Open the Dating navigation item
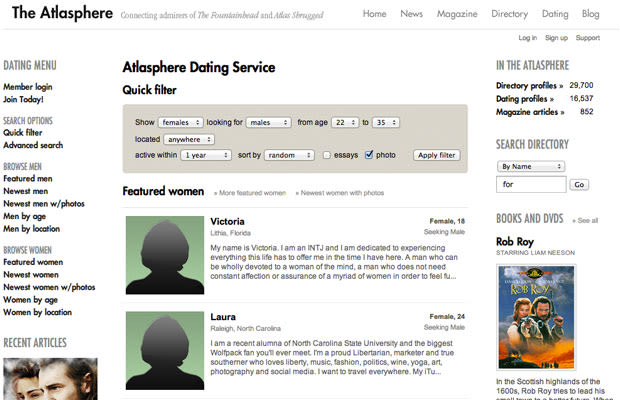Viewport: 620px width, 400px height. click(x=555, y=14)
